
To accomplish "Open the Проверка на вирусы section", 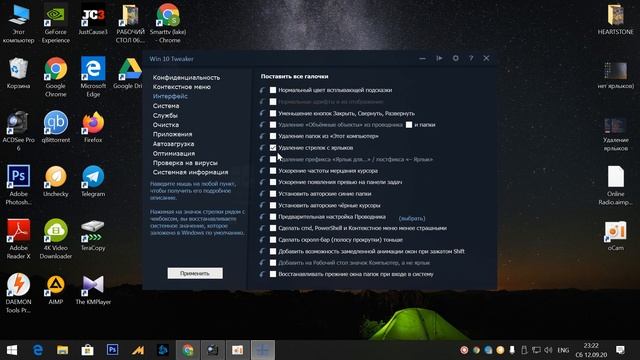I will [185, 163].
